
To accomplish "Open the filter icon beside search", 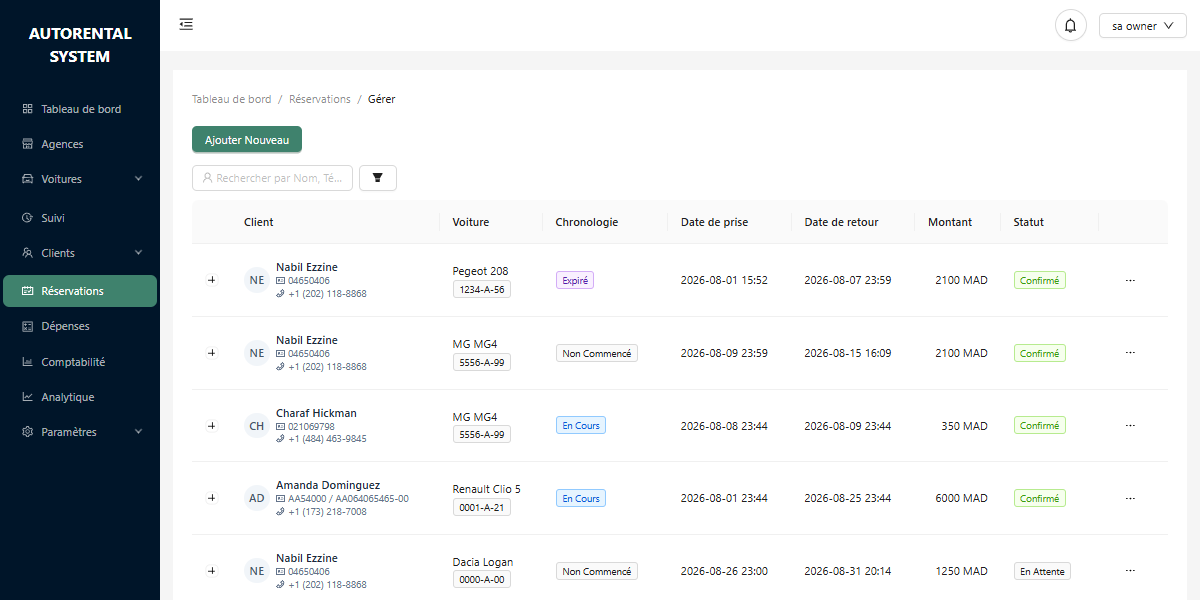I will (x=378, y=178).
